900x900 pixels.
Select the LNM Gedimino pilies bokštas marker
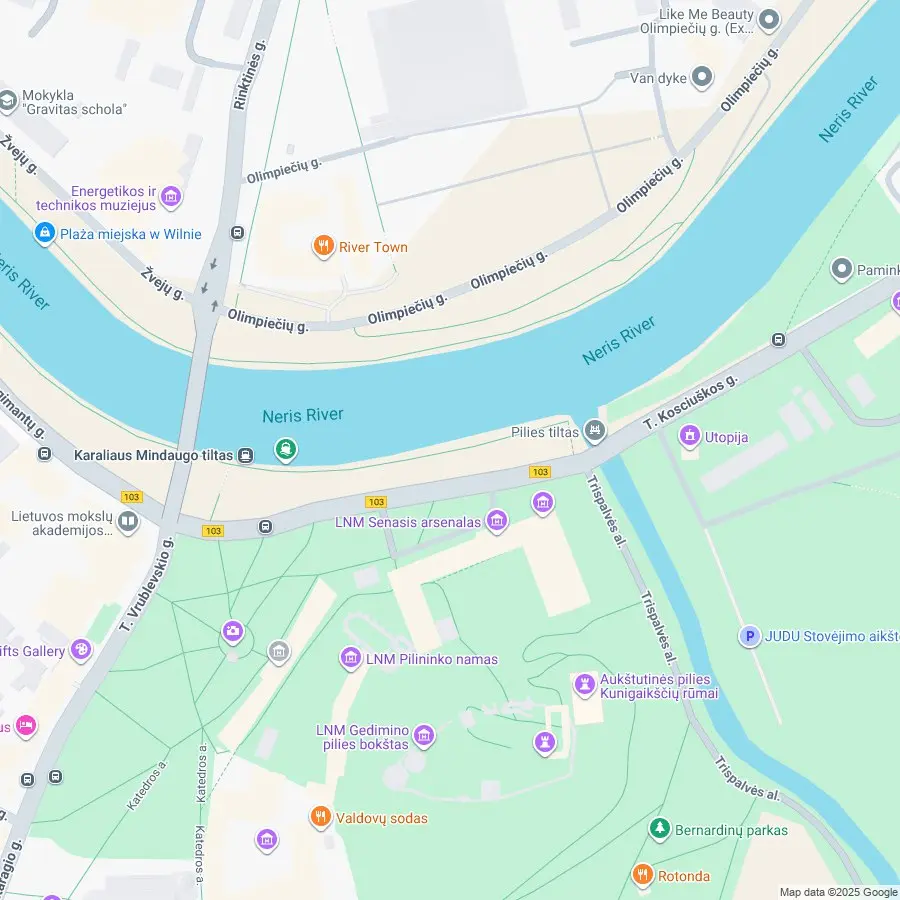424,736
